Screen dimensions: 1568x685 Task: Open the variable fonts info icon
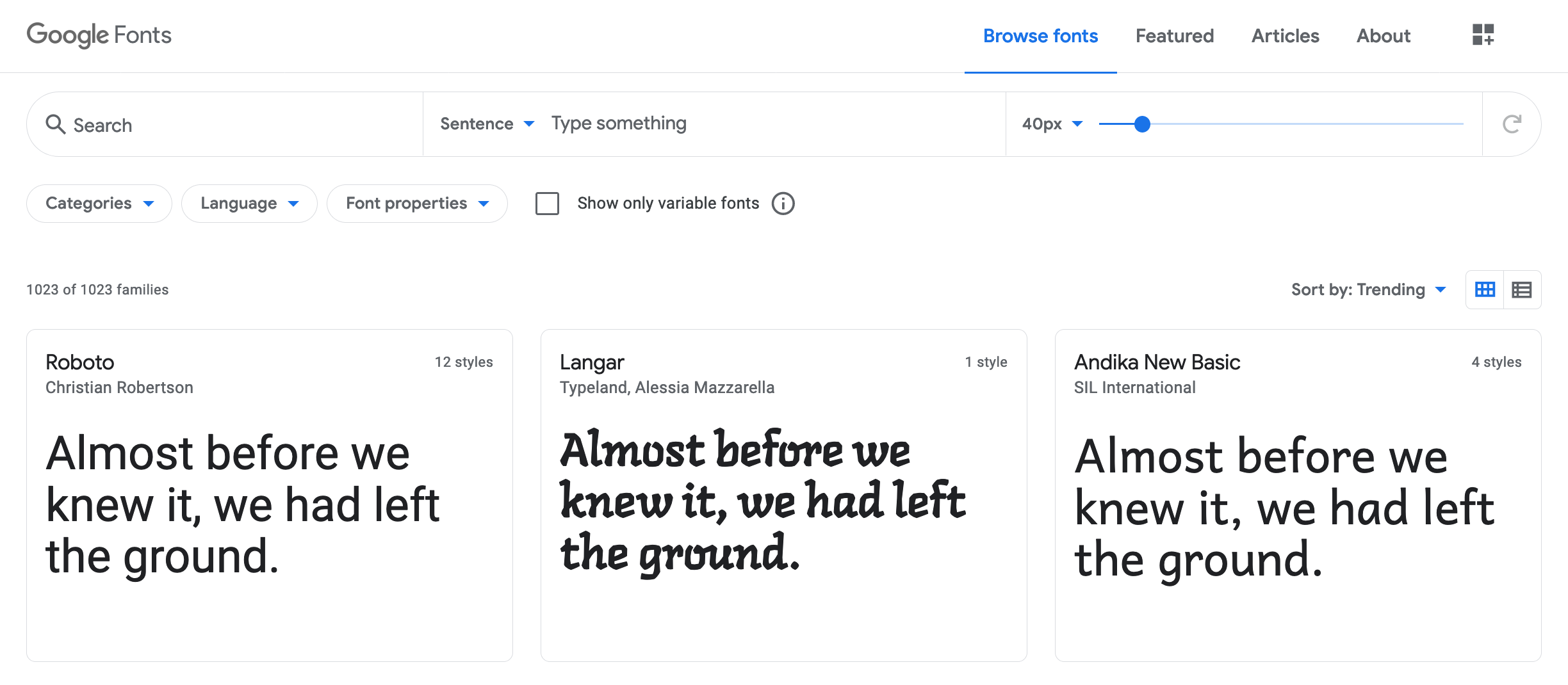point(783,204)
